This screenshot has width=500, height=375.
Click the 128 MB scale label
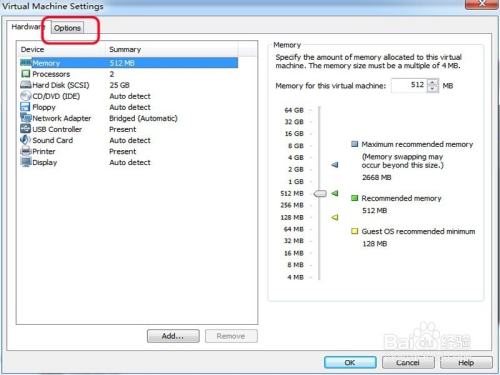click(292, 217)
